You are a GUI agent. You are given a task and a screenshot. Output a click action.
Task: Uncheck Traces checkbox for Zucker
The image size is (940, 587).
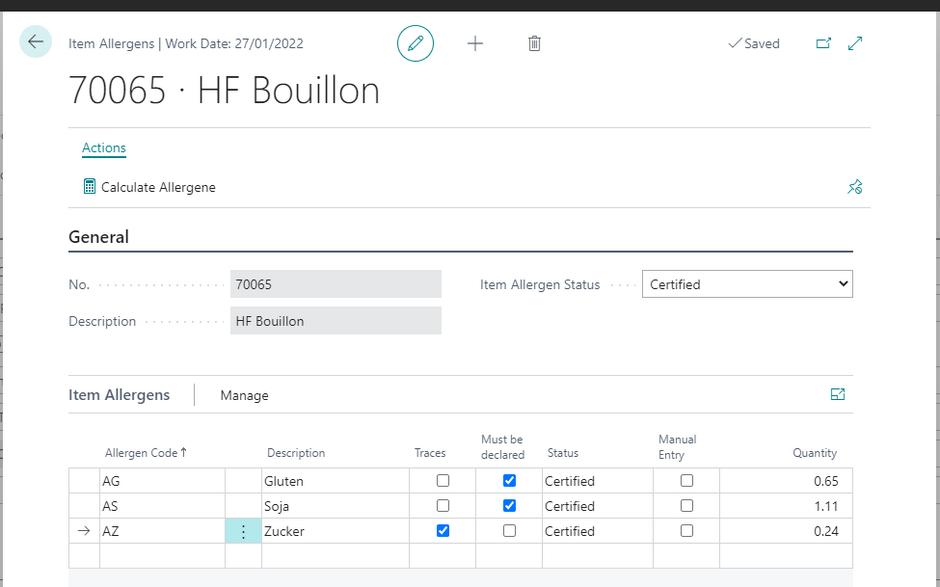pyautogui.click(x=443, y=531)
